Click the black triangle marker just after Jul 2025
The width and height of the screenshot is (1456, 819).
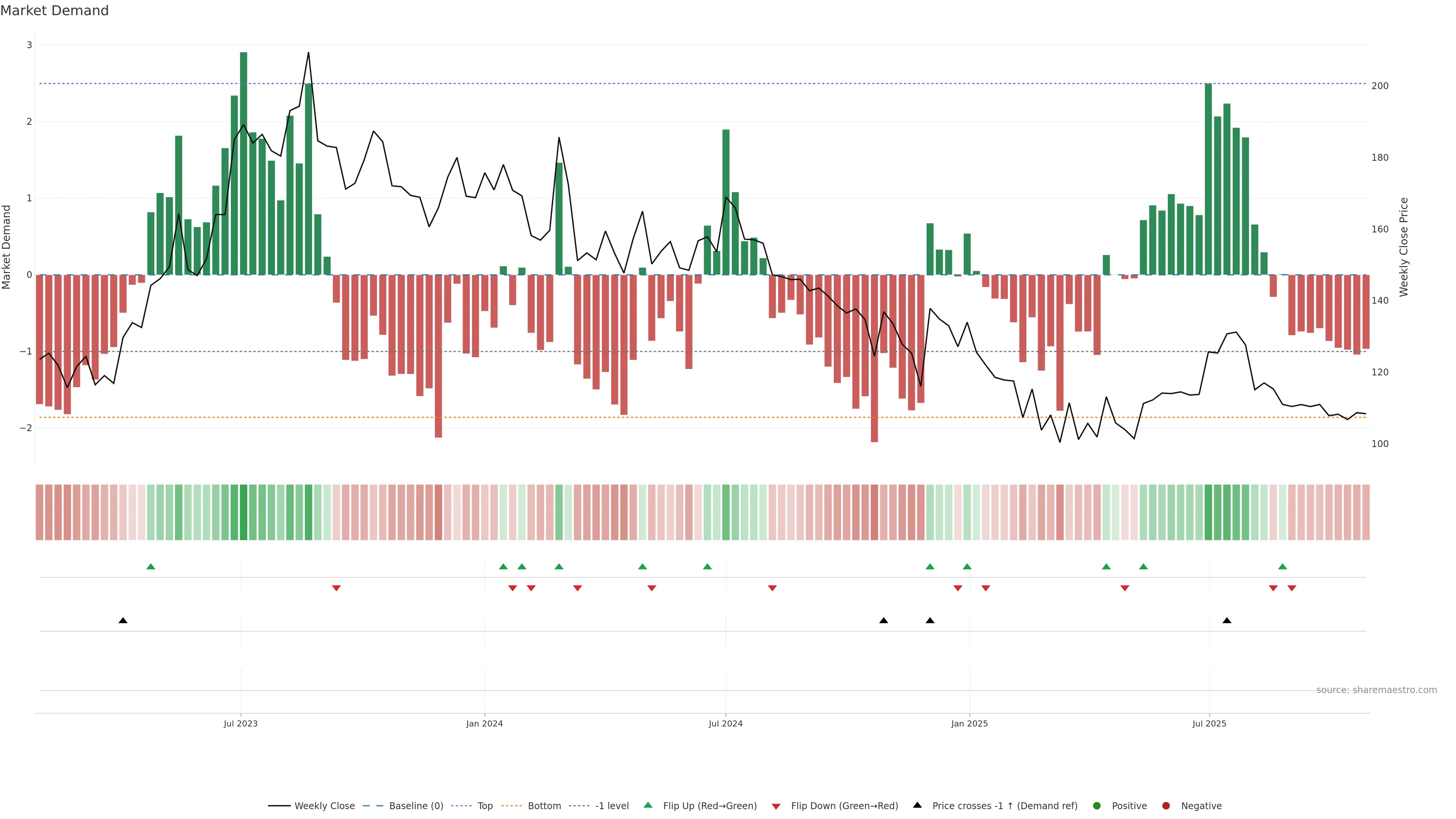point(1227,620)
